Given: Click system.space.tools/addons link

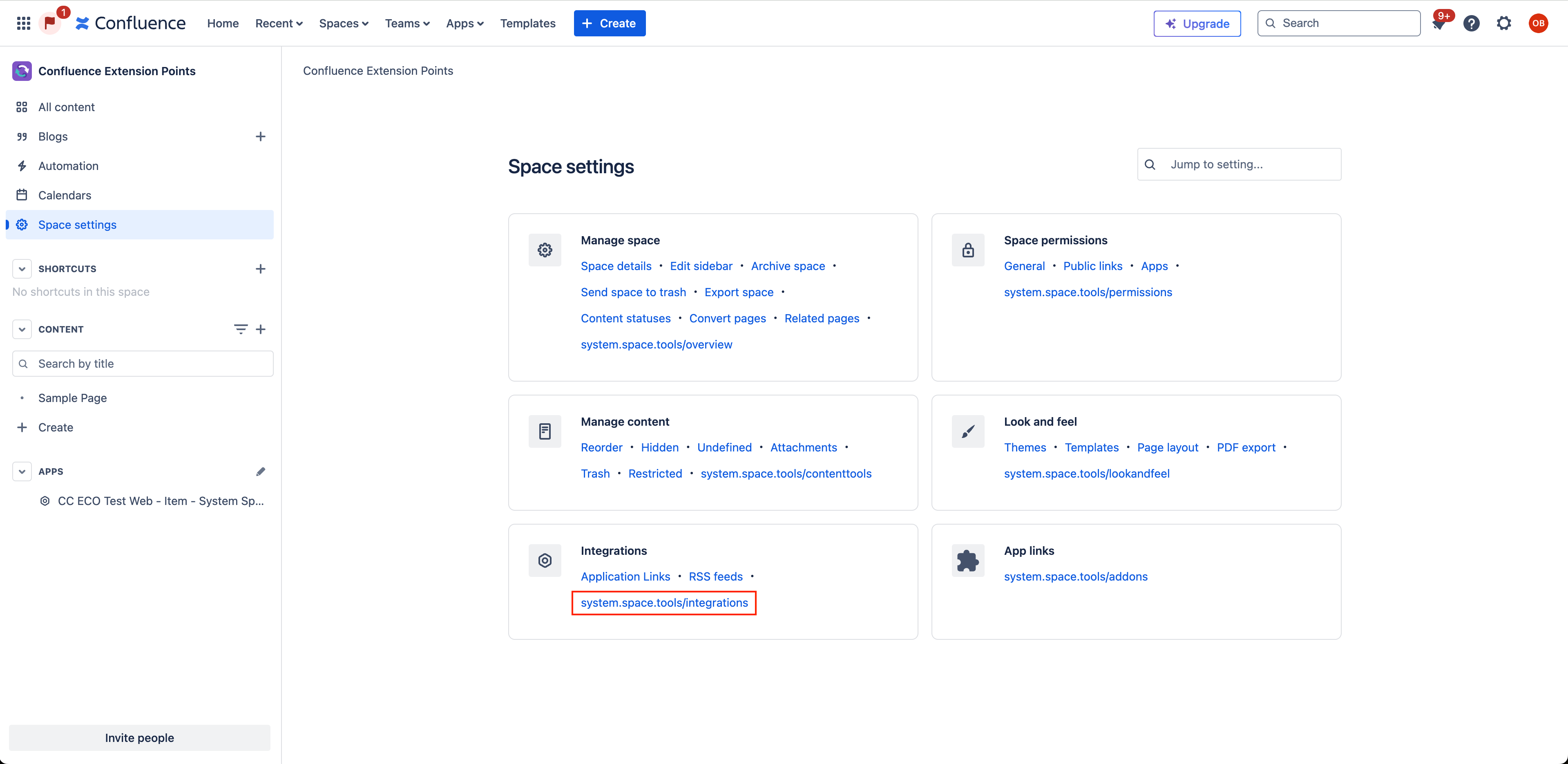Looking at the screenshot, I should click(x=1076, y=576).
